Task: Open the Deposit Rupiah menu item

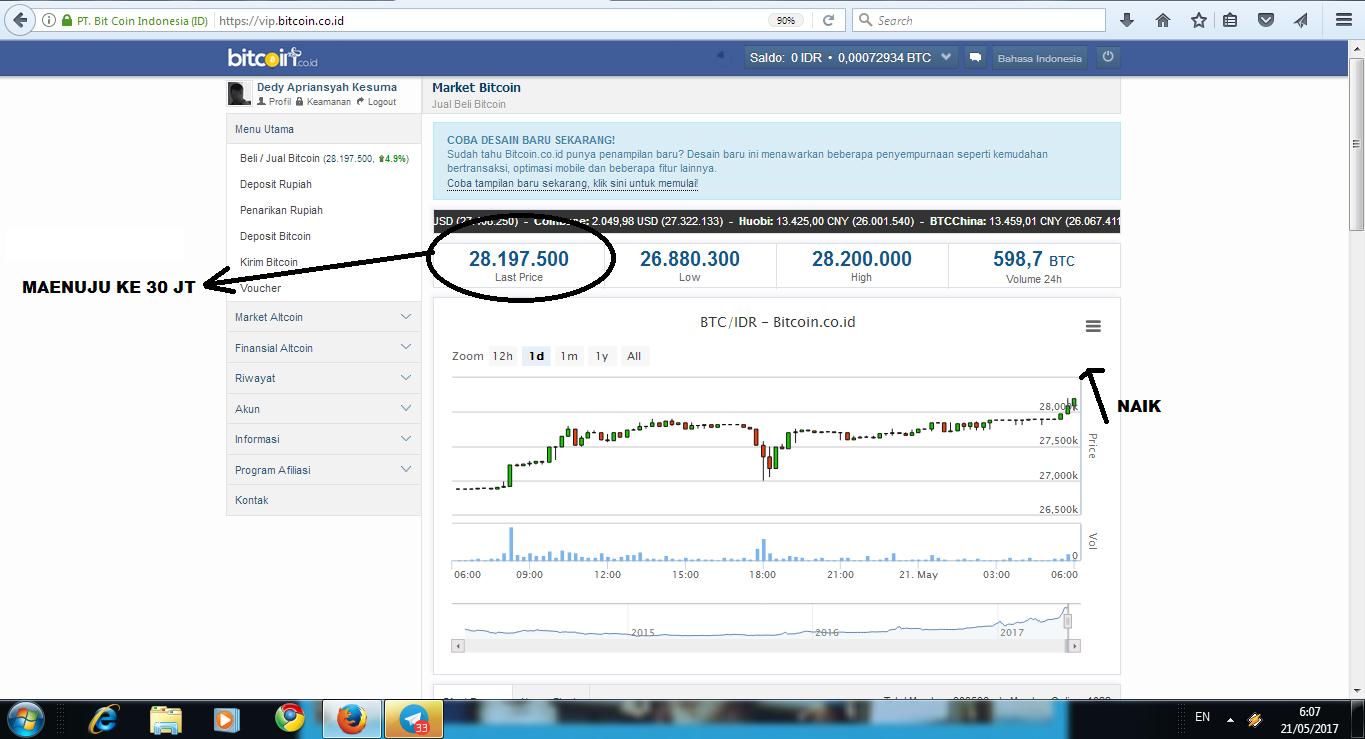Action: [276, 184]
